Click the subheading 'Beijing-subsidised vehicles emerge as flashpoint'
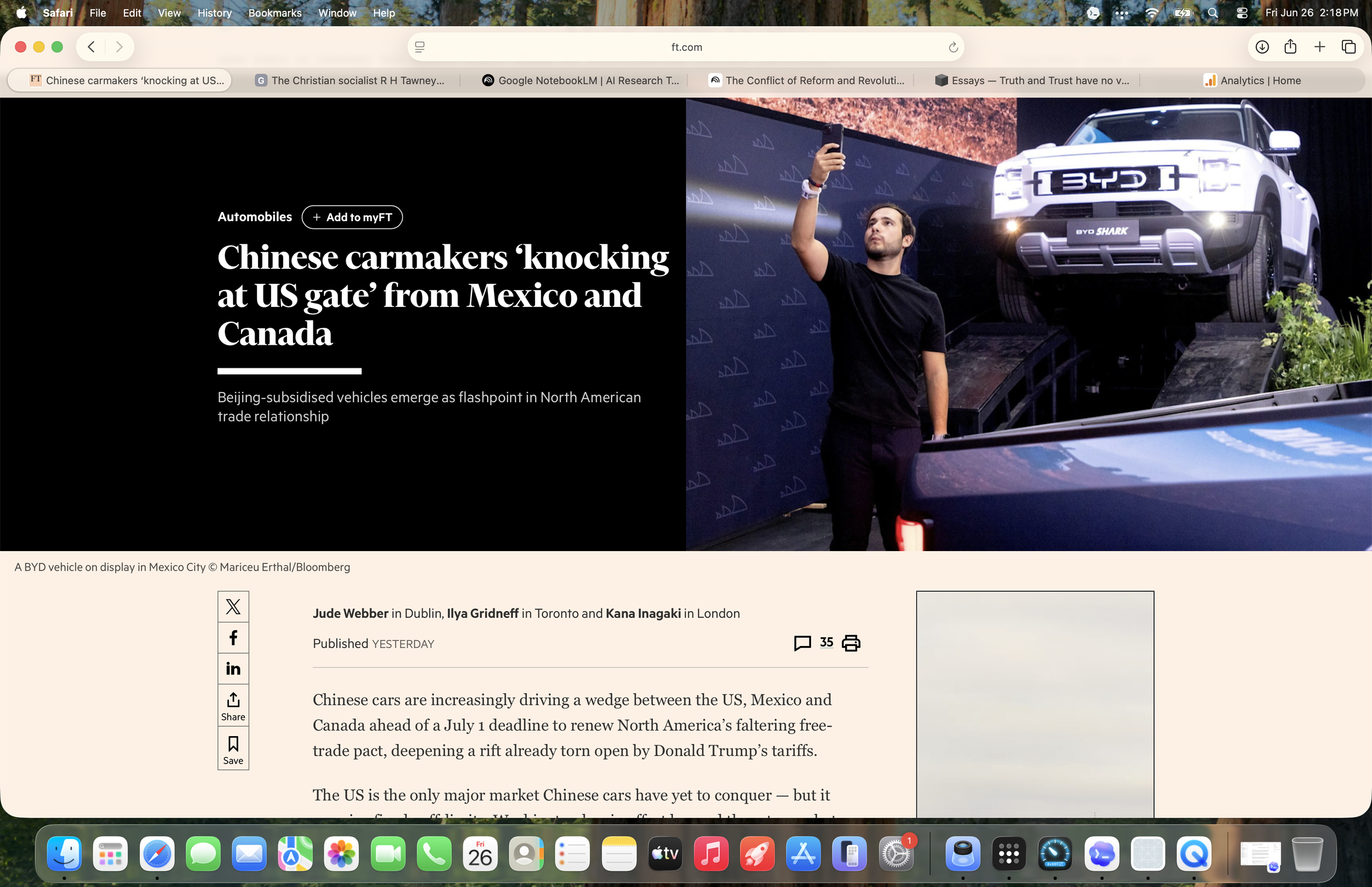This screenshot has width=1372, height=887. point(429,407)
